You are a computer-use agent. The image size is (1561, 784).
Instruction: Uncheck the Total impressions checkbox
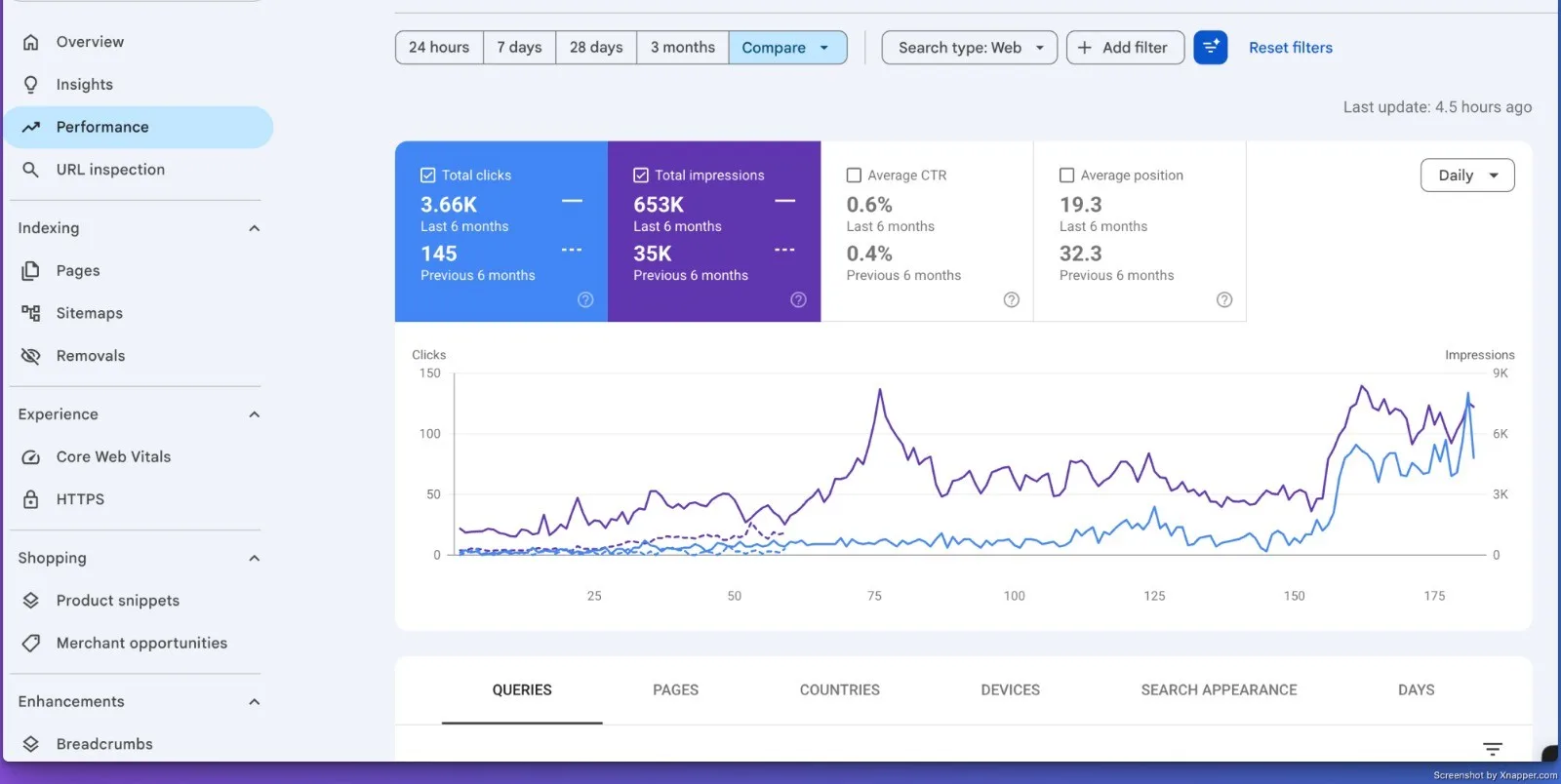coord(641,176)
